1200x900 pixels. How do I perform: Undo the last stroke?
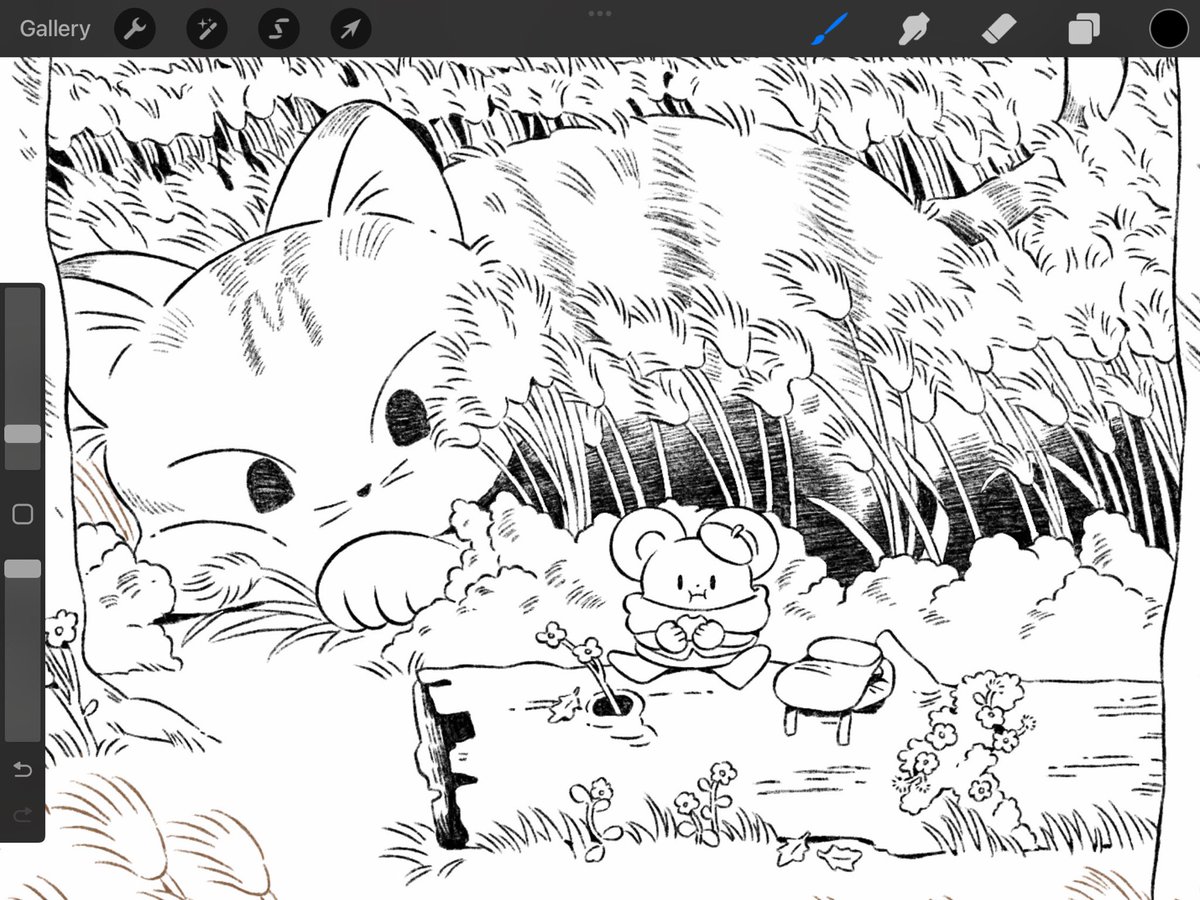(22, 770)
